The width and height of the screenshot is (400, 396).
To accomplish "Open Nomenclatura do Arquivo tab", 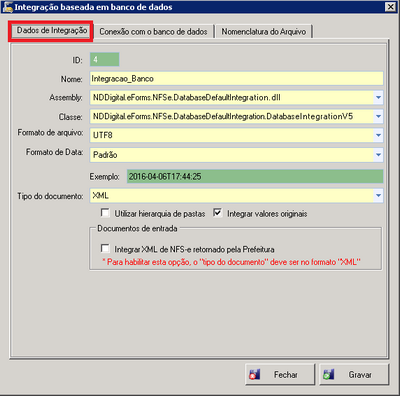I will point(264,32).
